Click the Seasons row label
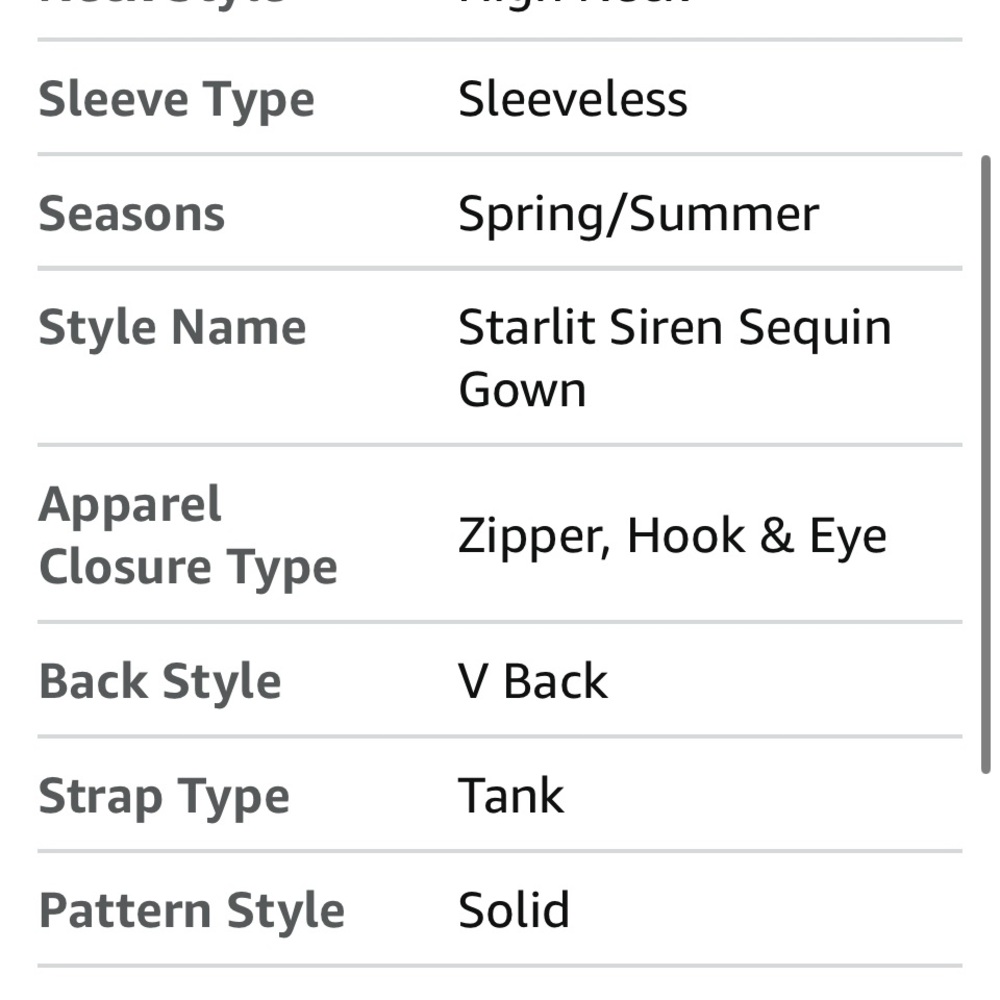Screen dimensions: 1000x1000 click(x=131, y=214)
